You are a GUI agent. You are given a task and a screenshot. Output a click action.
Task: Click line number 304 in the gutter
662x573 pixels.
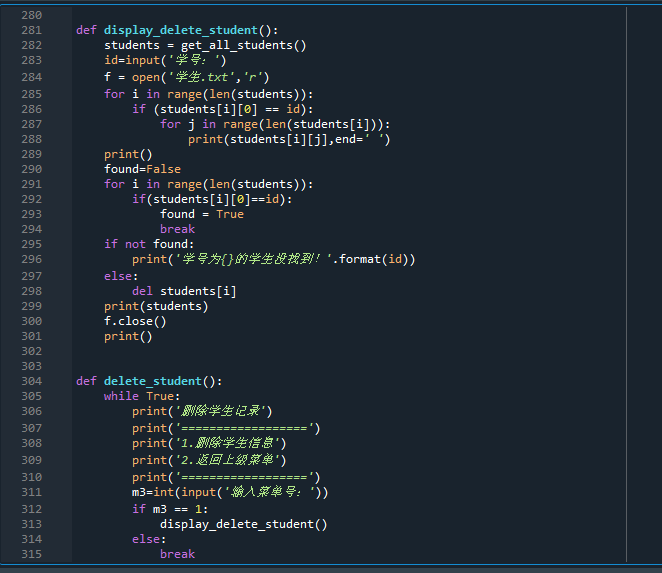[32, 381]
